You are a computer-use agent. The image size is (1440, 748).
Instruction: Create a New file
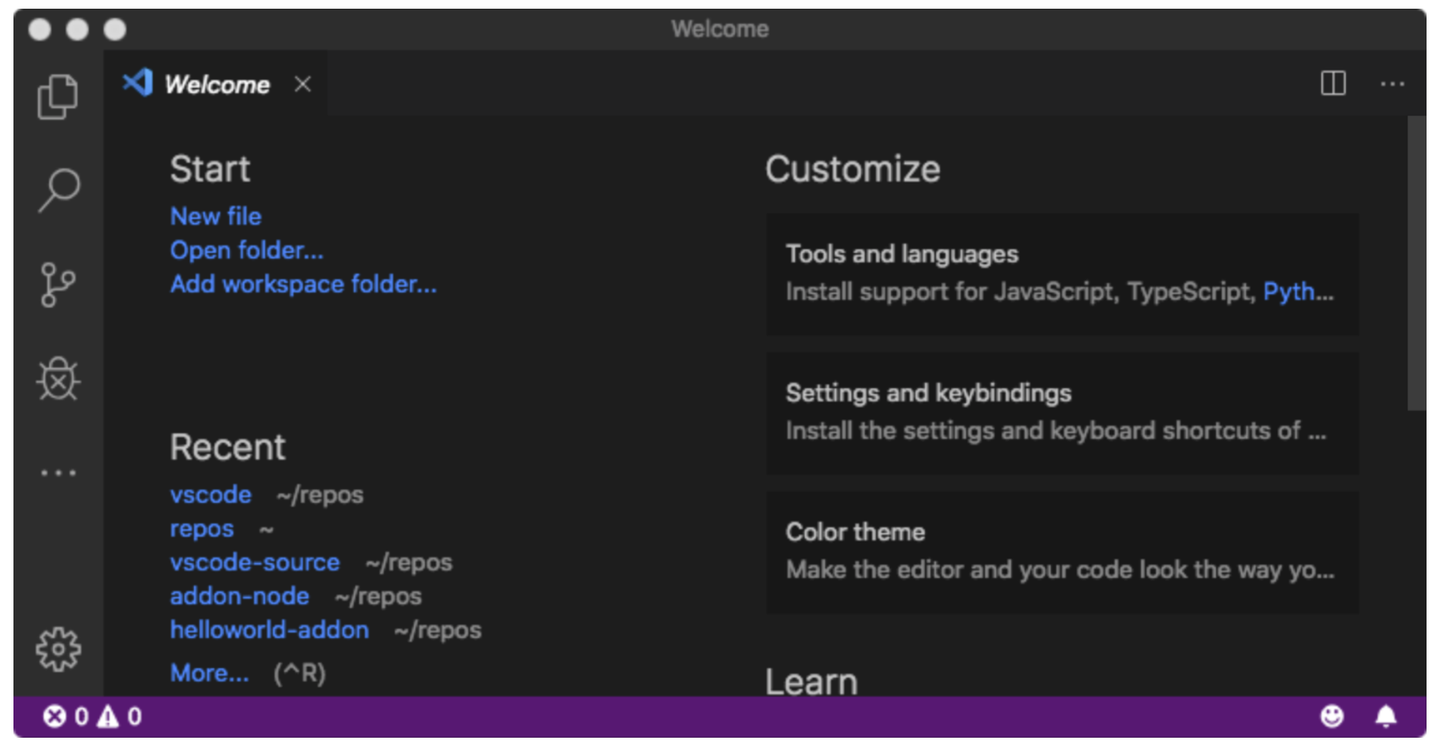coord(215,216)
